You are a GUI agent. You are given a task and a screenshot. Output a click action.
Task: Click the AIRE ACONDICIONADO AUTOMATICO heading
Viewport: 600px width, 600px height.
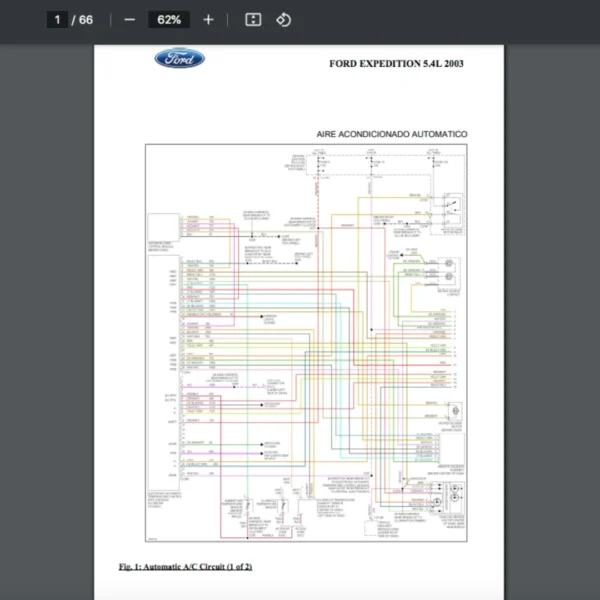391,134
